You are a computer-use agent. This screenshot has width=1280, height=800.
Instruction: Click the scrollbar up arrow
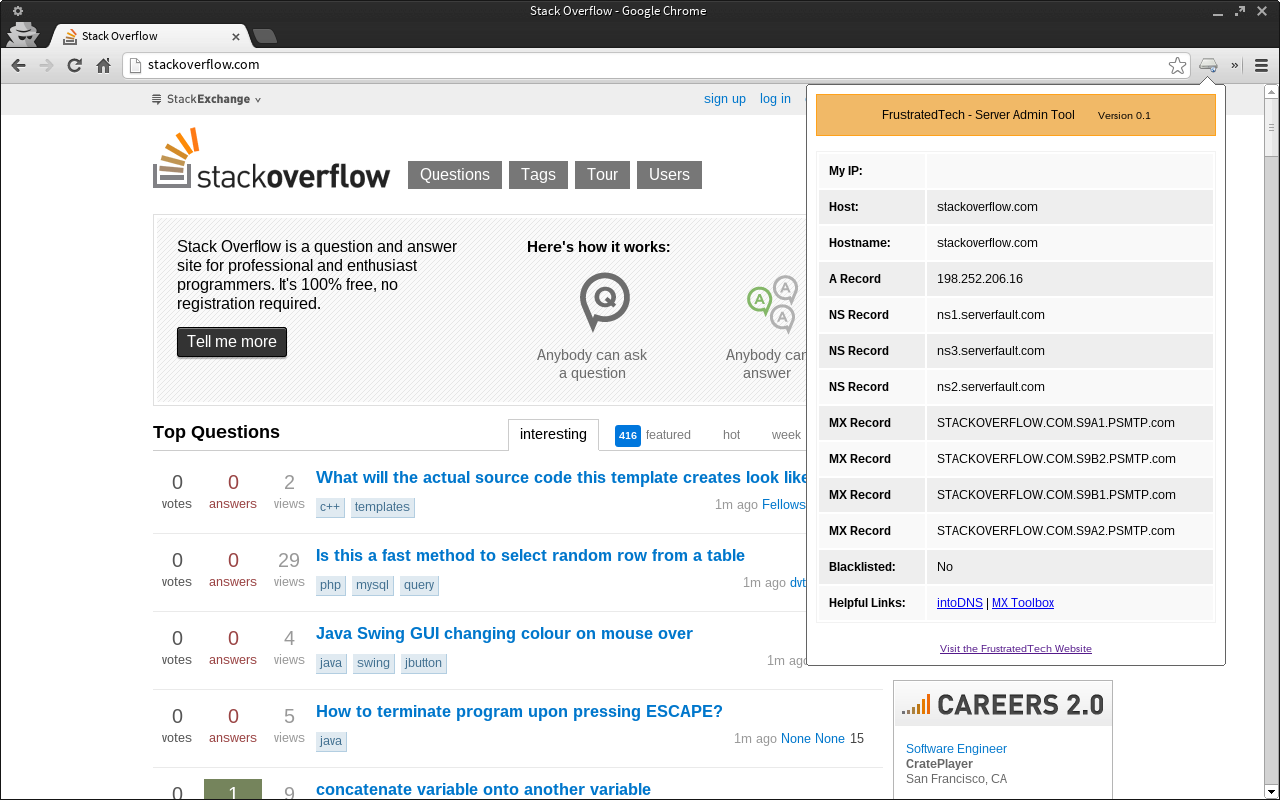pyautogui.click(x=1271, y=91)
